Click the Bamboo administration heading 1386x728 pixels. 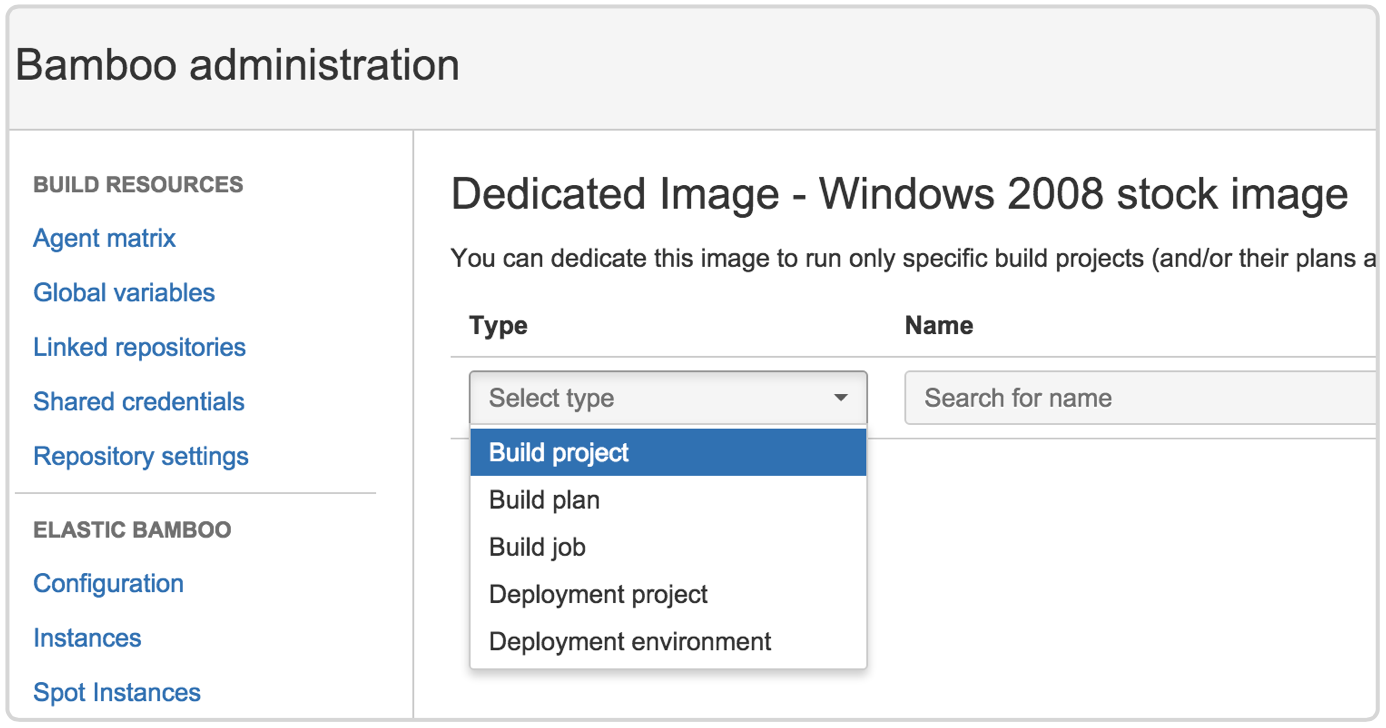[x=238, y=66]
